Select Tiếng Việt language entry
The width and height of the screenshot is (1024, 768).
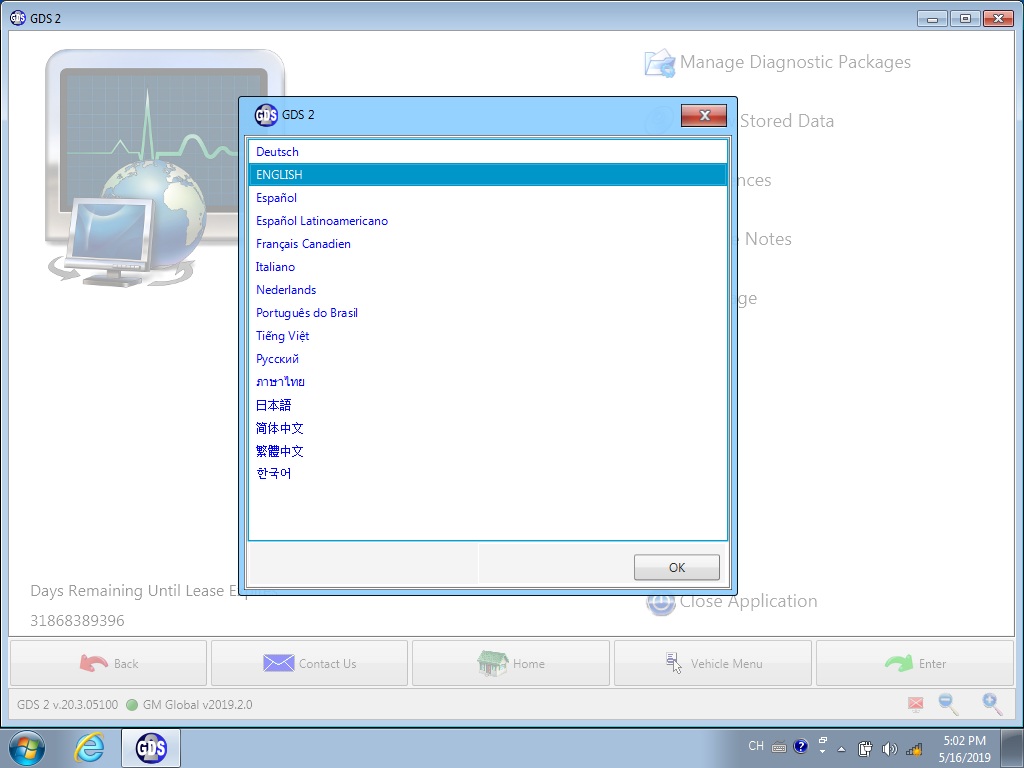point(488,336)
